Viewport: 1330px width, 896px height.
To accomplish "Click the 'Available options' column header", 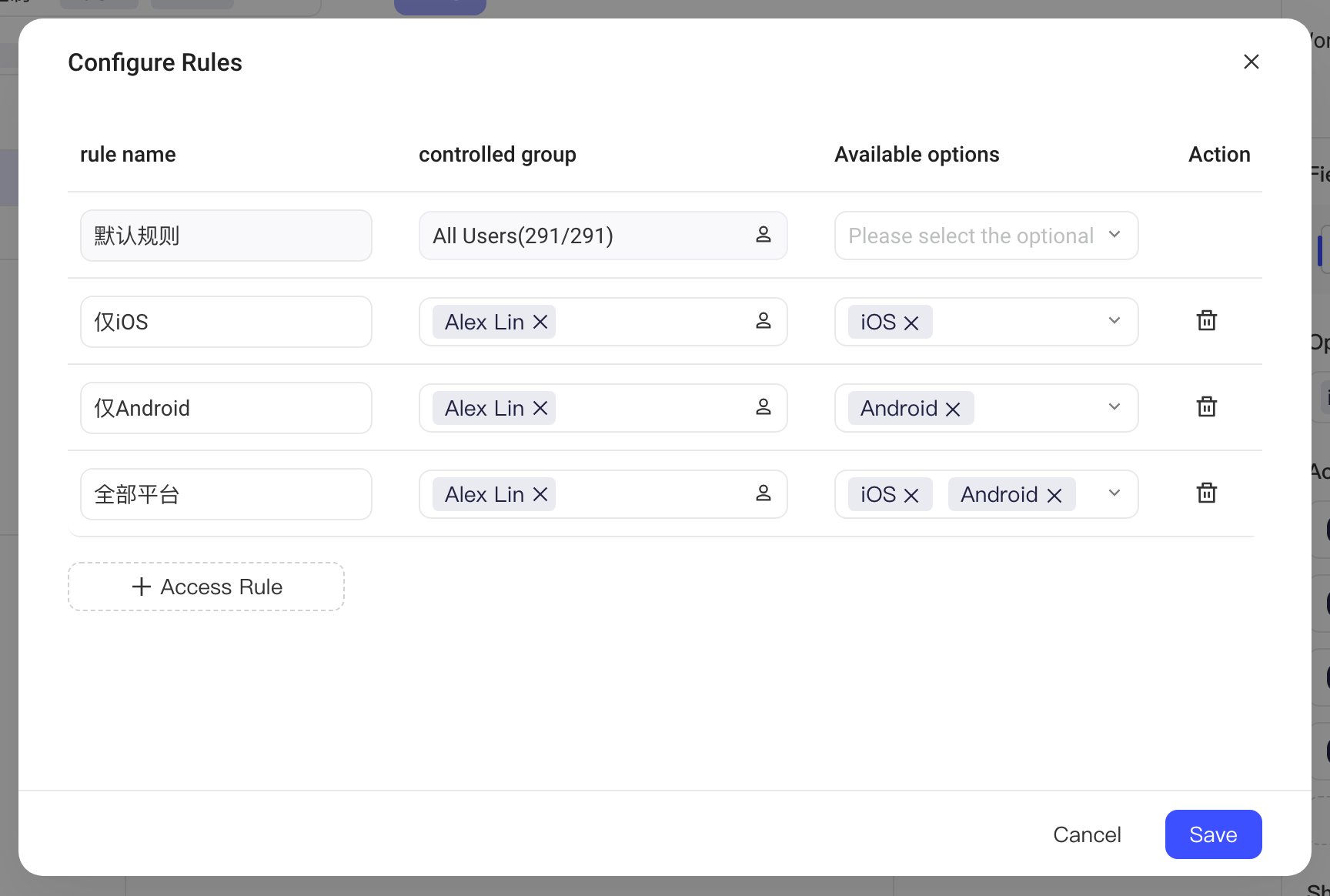I will coord(917,155).
